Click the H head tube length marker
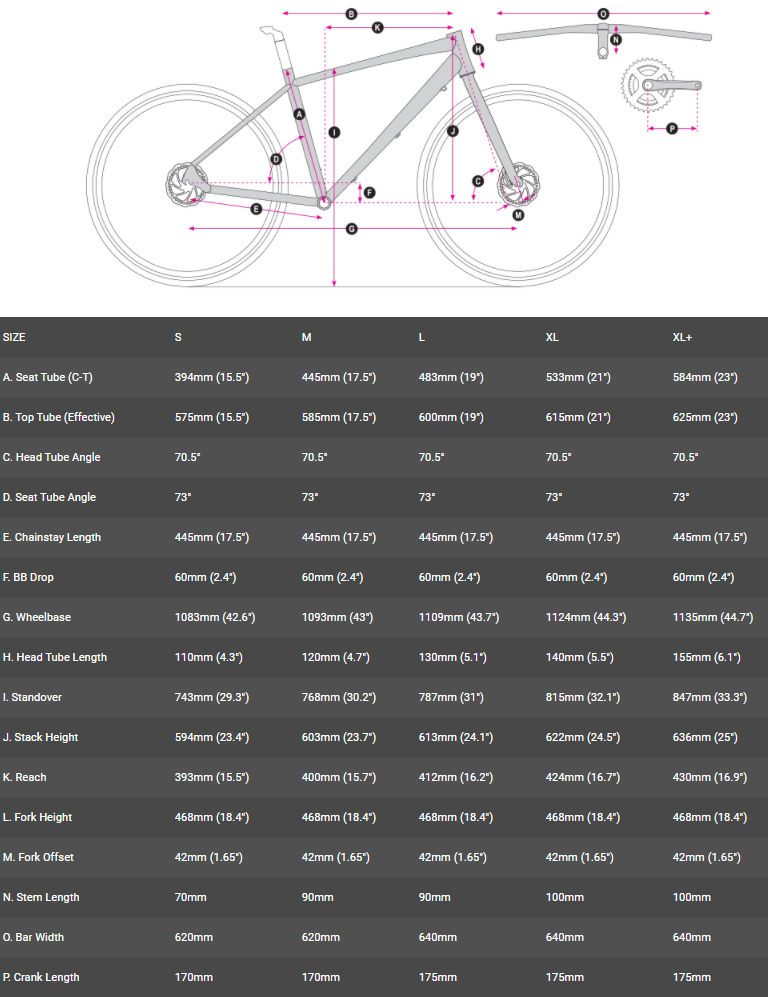This screenshot has width=768, height=997. tap(478, 49)
